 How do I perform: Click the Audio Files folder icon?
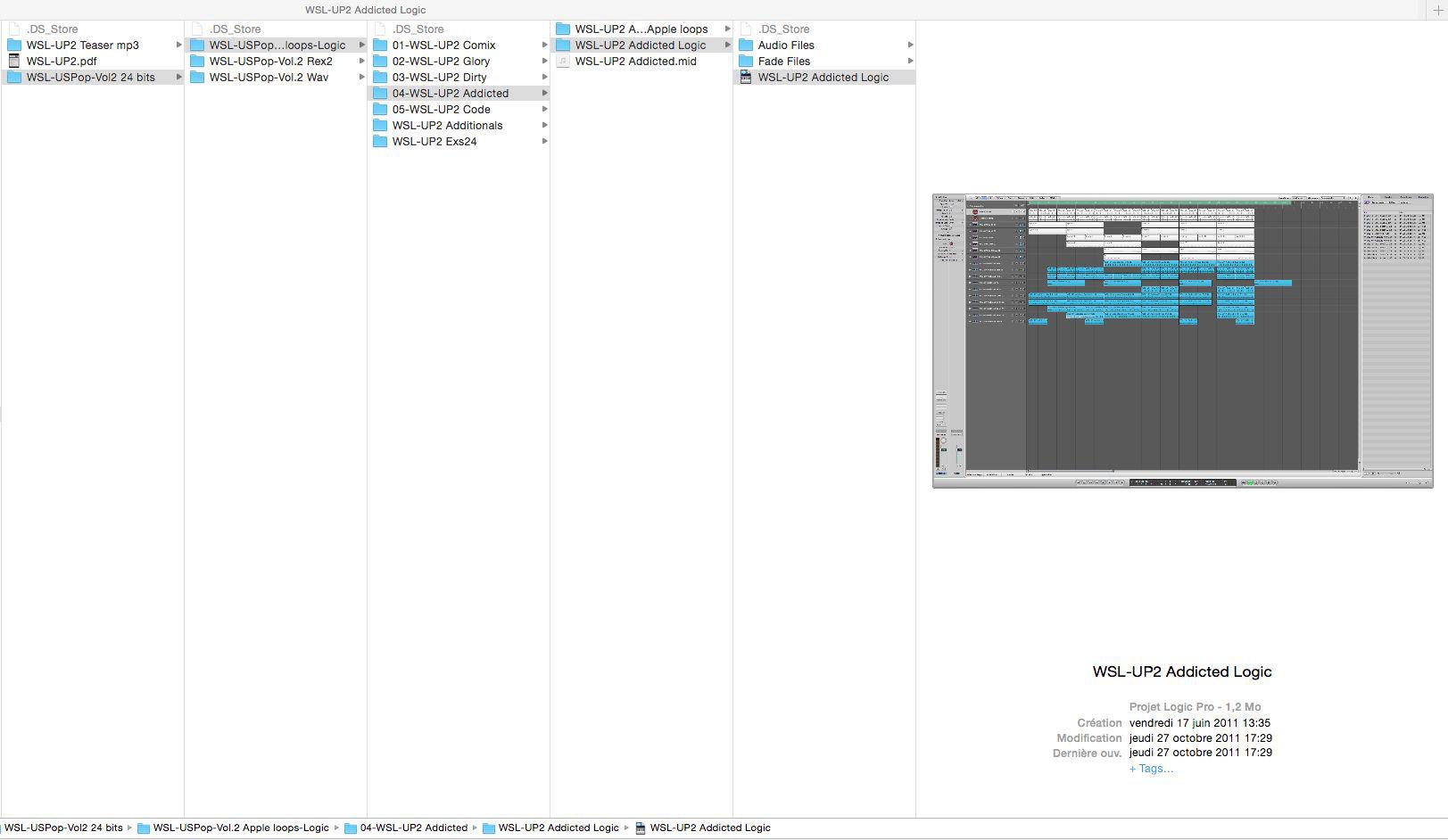click(x=746, y=45)
